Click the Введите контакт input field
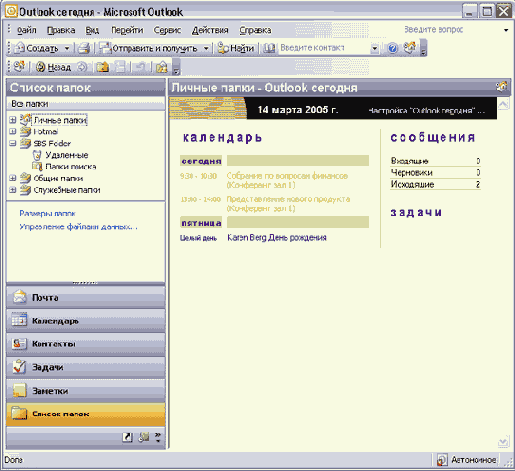This screenshot has height=471, width=515. [324, 48]
